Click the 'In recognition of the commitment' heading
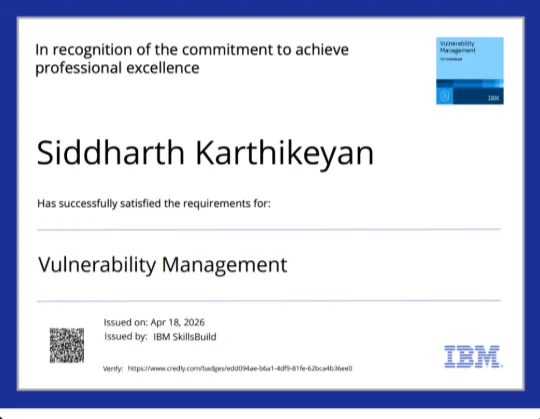Image resolution: width=540 pixels, height=419 pixels. coord(192,59)
